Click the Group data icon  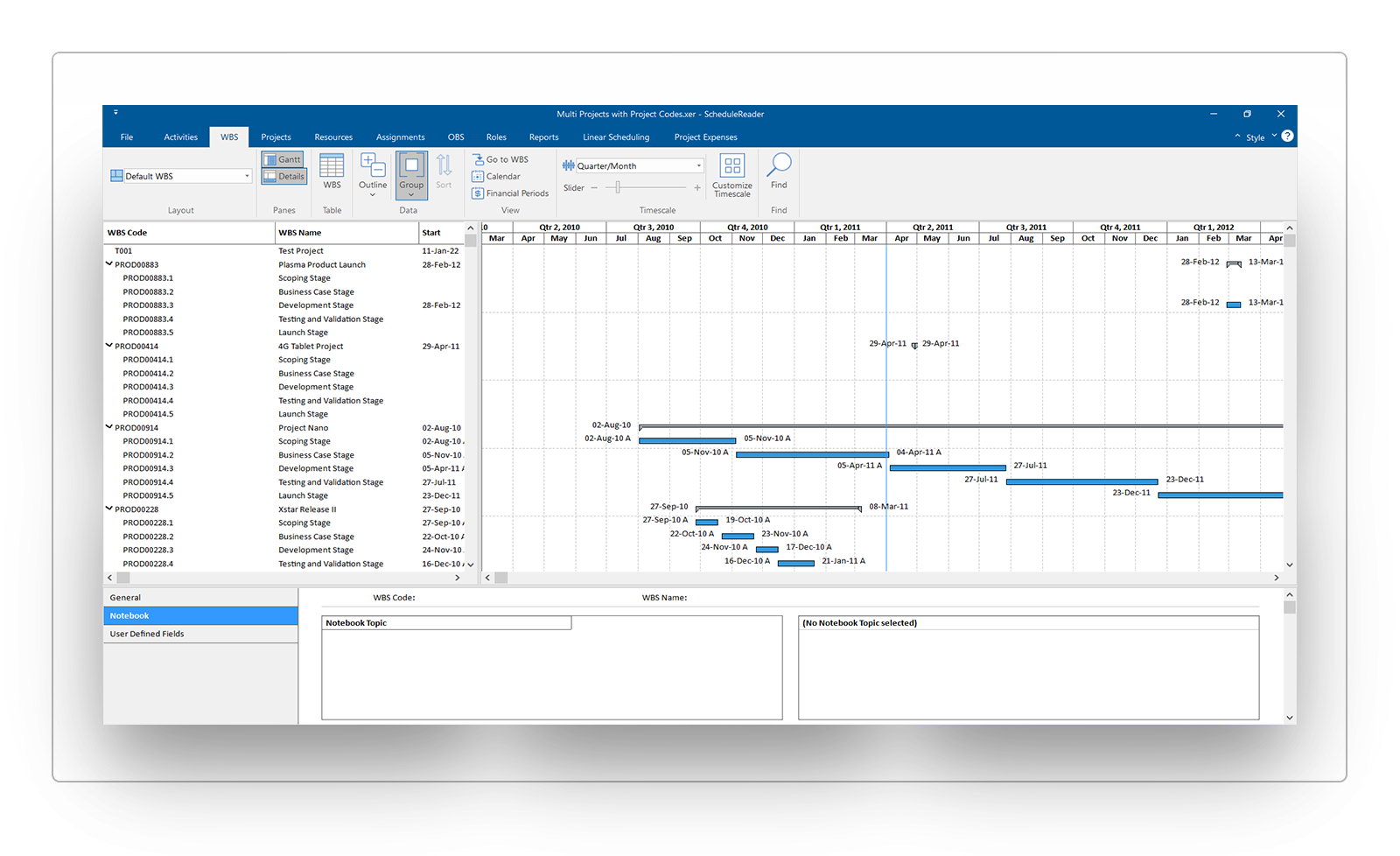click(x=411, y=172)
